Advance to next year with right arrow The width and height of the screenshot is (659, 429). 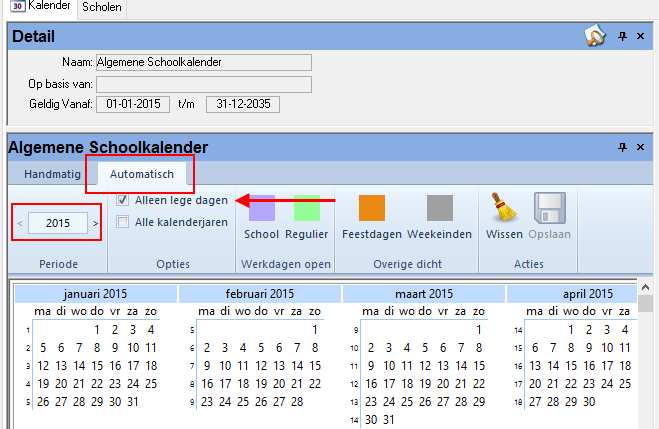click(96, 223)
